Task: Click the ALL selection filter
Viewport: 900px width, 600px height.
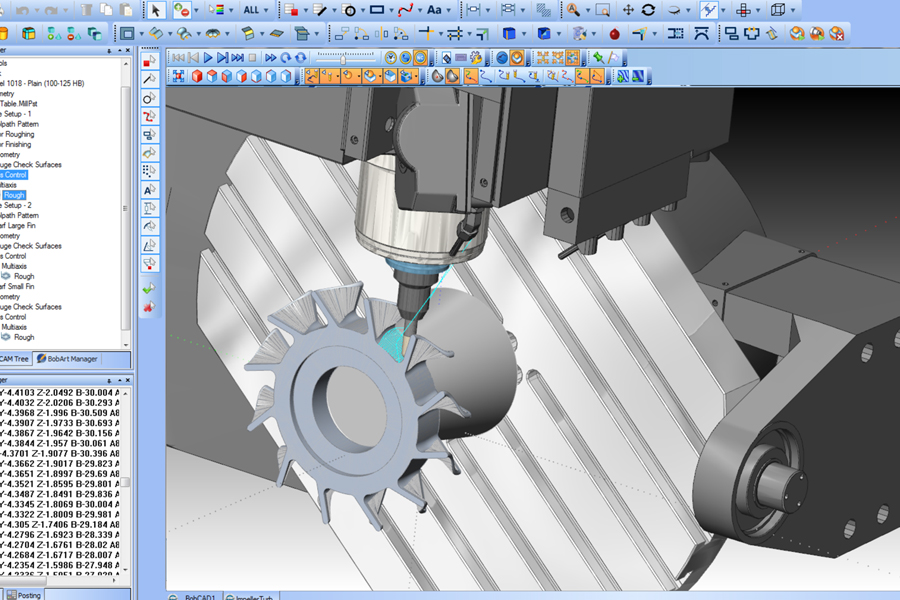Action: pyautogui.click(x=251, y=10)
